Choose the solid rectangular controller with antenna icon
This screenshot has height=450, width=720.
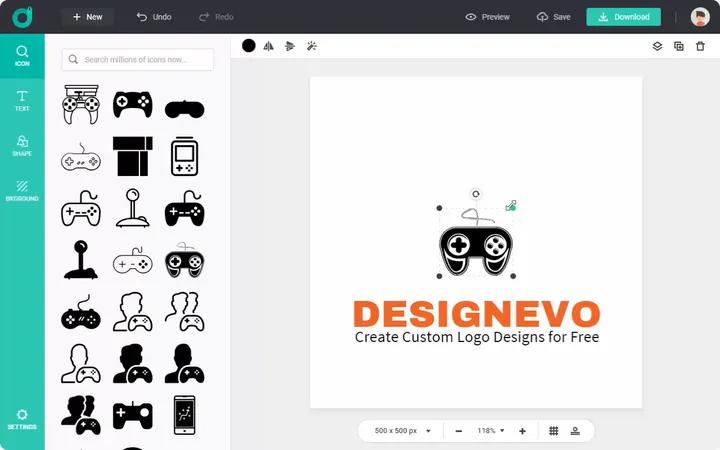pos(133,415)
